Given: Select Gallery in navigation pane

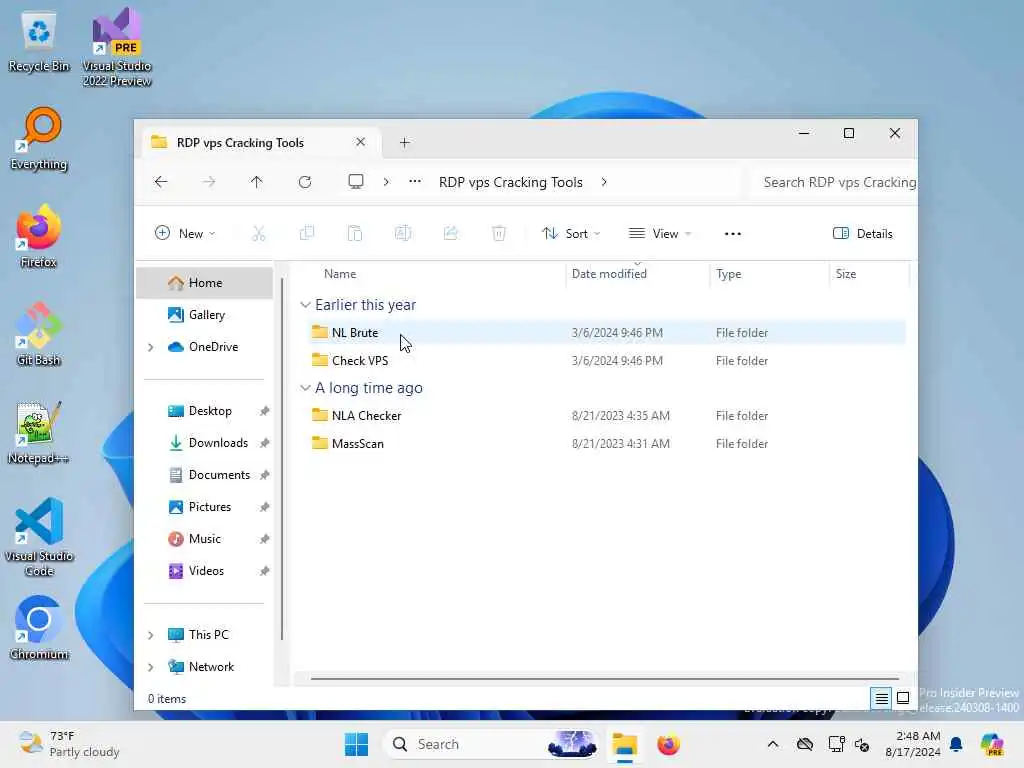Looking at the screenshot, I should click(204, 315).
